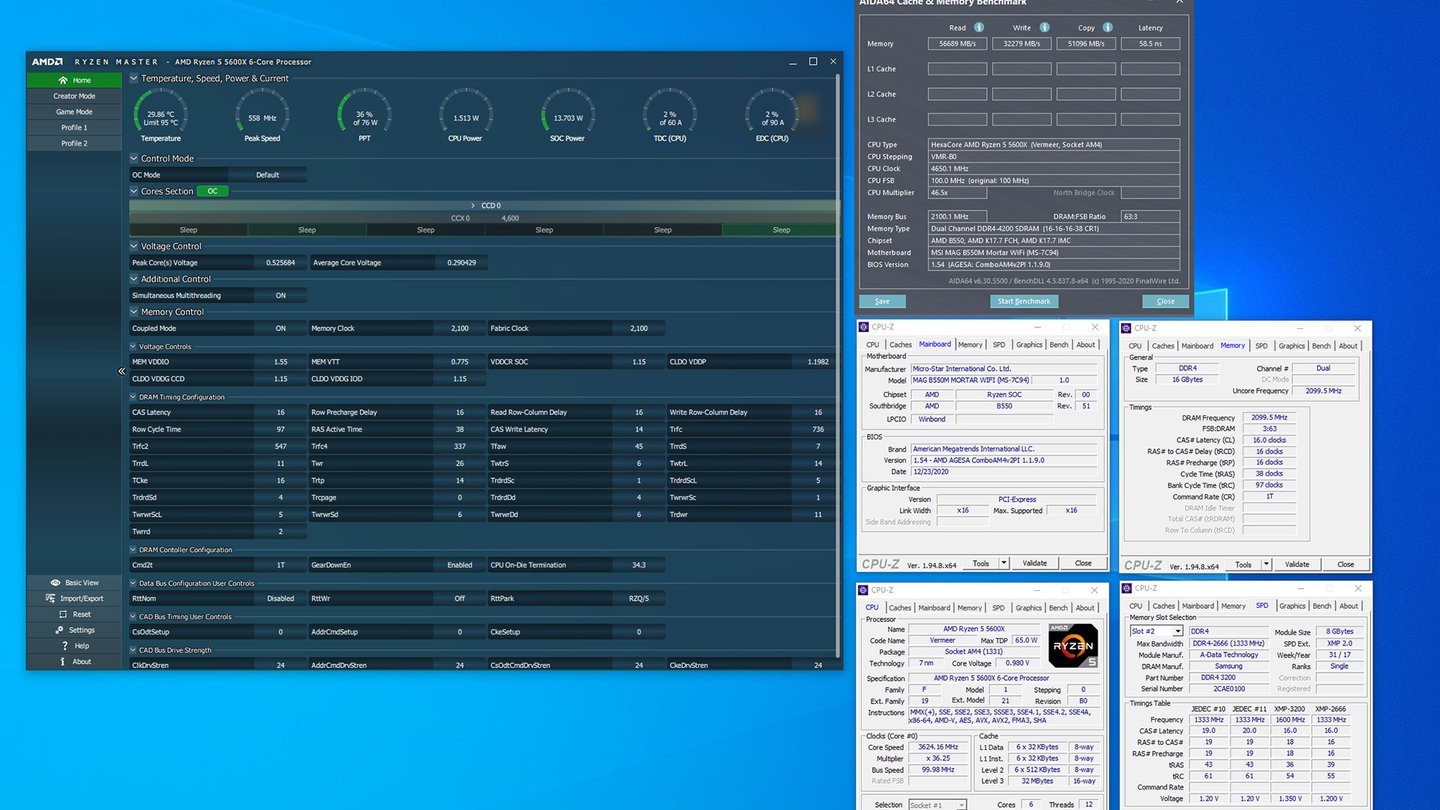This screenshot has width=1440, height=810.
Task: Click the About info icon in sidebar
Action: pos(62,661)
